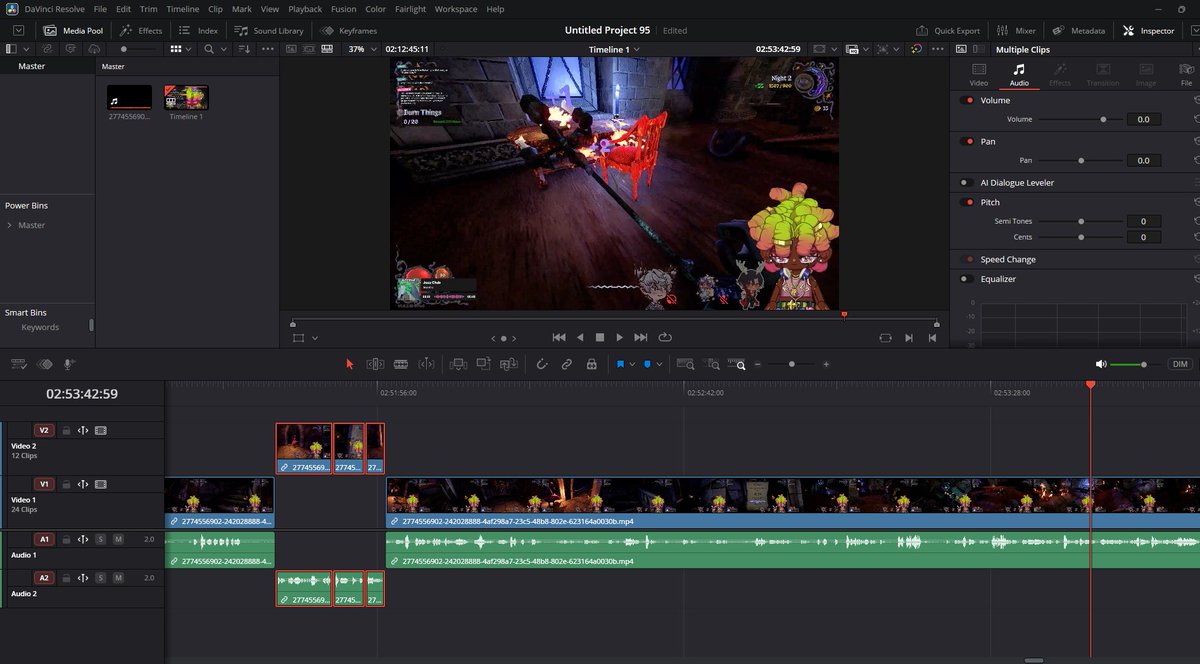This screenshot has height=664, width=1200.
Task: Open the Sound Library panel
Action: point(269,30)
